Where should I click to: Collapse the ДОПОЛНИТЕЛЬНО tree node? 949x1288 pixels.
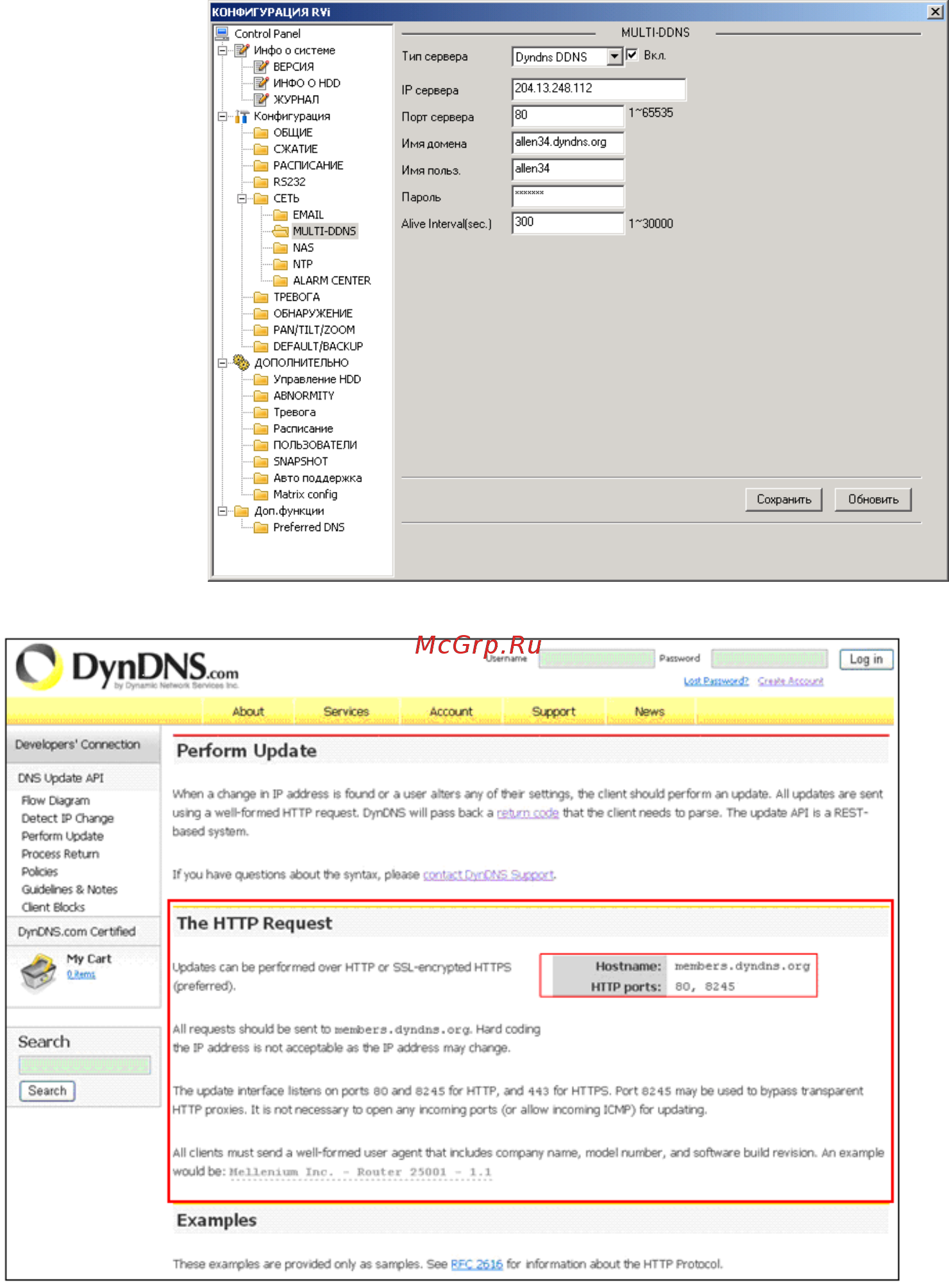pyautogui.click(x=222, y=362)
